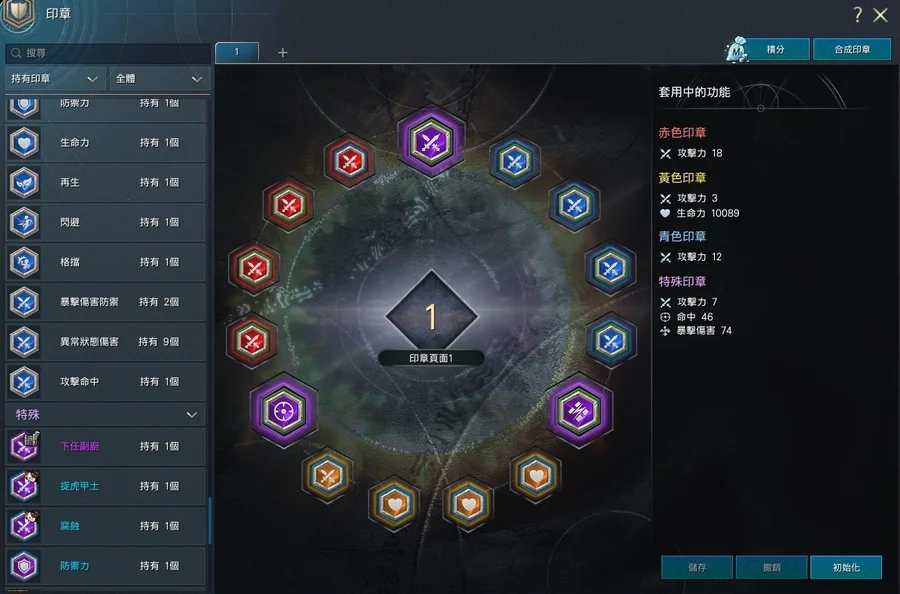Open the help question mark icon
900x594 pixels.
click(x=857, y=15)
